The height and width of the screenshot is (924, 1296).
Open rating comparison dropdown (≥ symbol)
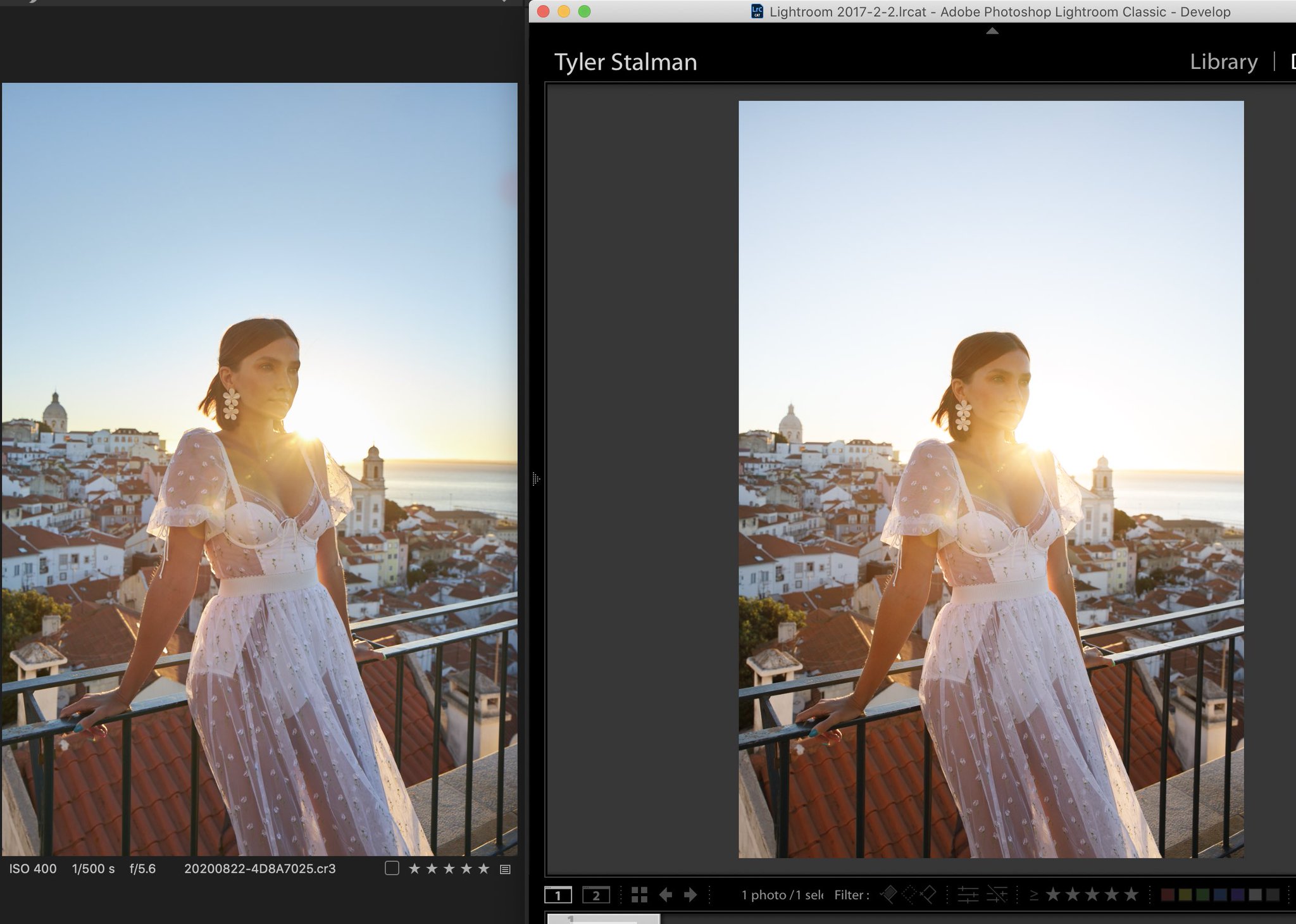[1034, 894]
